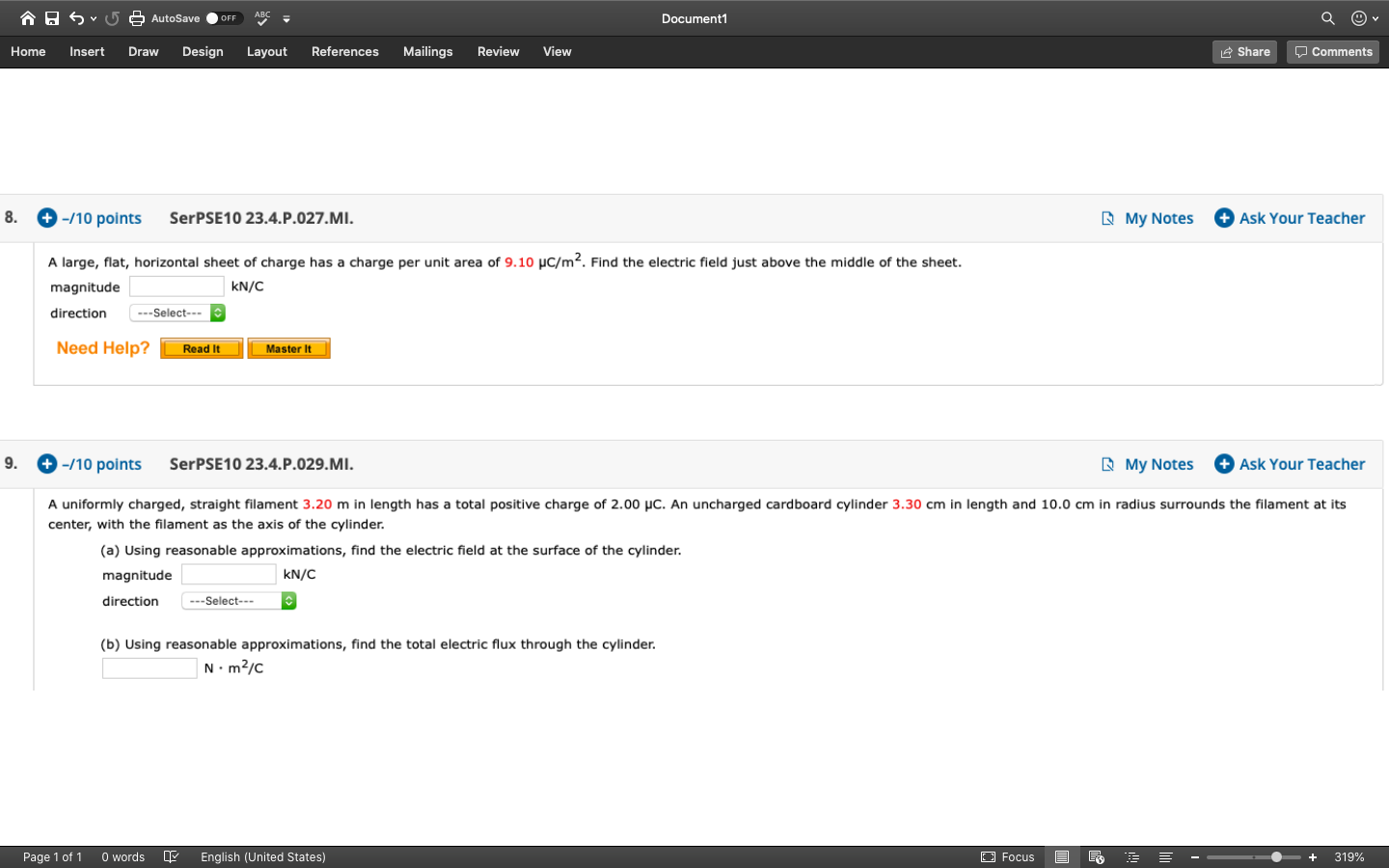The width and height of the screenshot is (1389, 868).
Task: Expand question 8 points plus icon
Action: pyautogui.click(x=46, y=218)
